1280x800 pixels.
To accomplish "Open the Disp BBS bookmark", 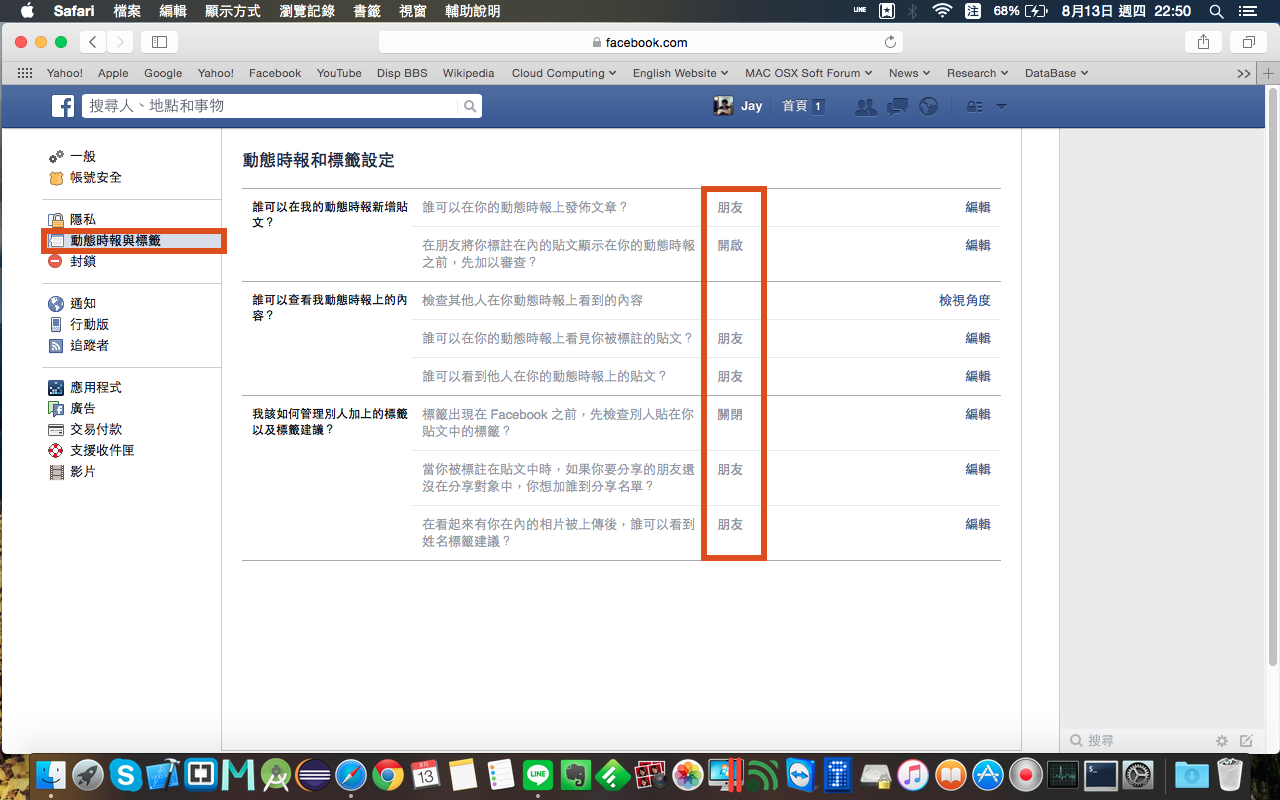I will coord(402,73).
